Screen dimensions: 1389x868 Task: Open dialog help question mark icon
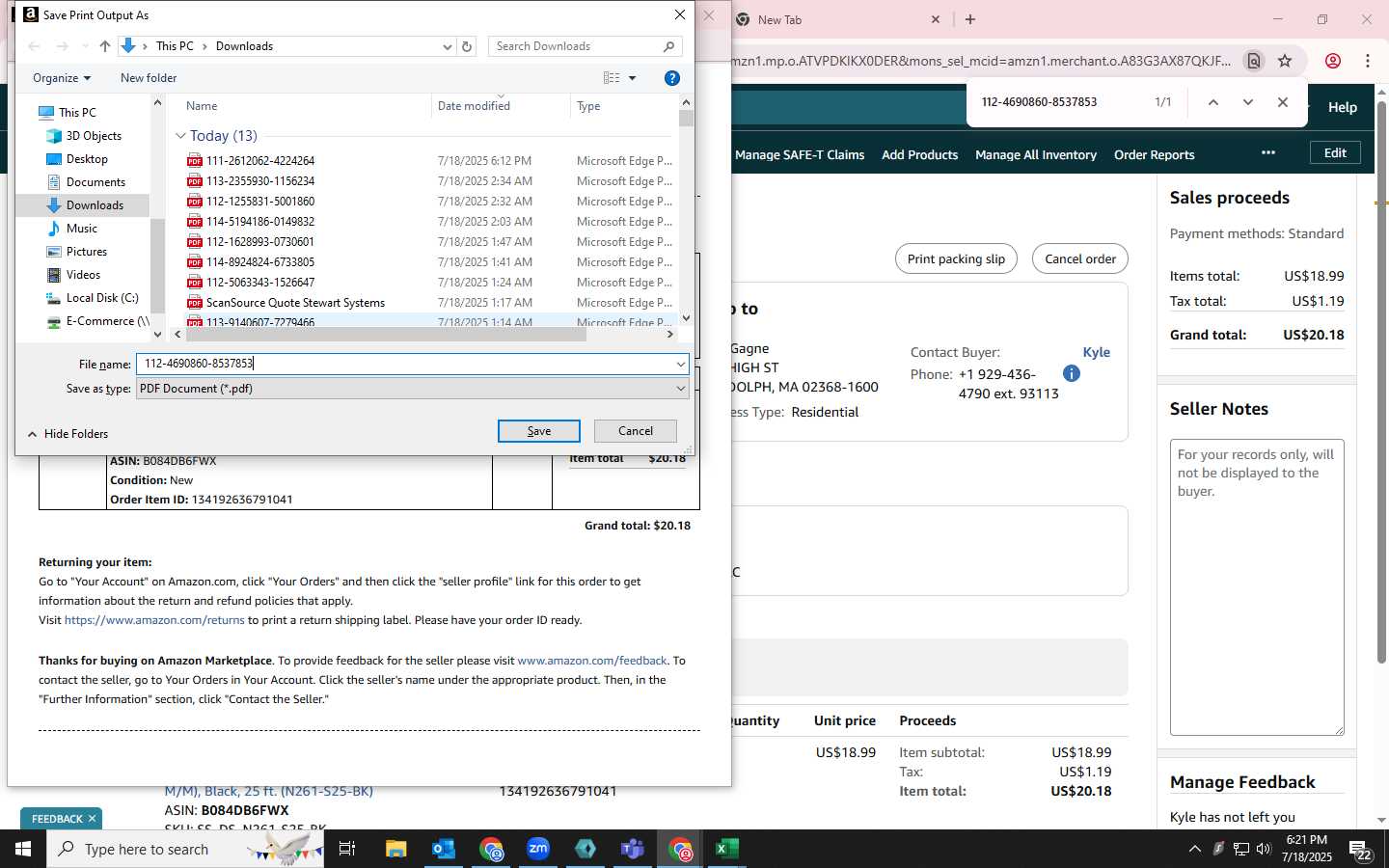click(x=672, y=78)
